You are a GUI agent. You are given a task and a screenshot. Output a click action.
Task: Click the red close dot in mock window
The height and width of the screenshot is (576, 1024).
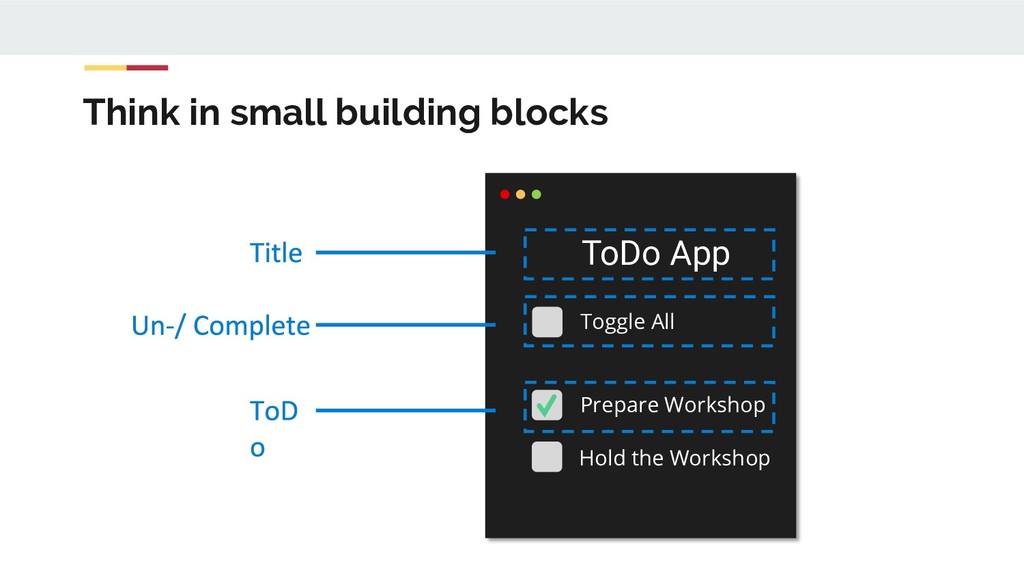click(505, 194)
